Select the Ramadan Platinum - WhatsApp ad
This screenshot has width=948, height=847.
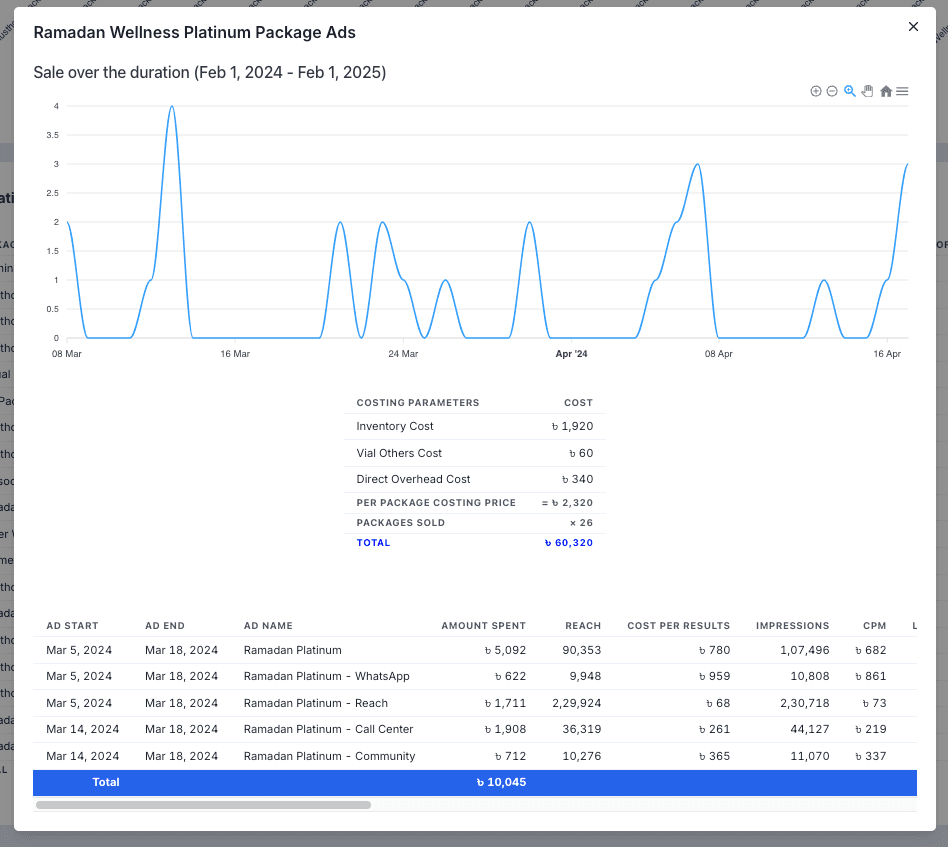326,677
